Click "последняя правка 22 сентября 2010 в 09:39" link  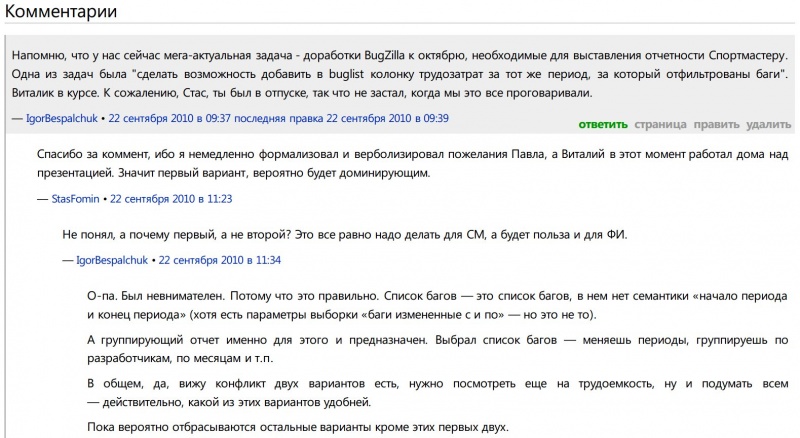tap(341, 118)
